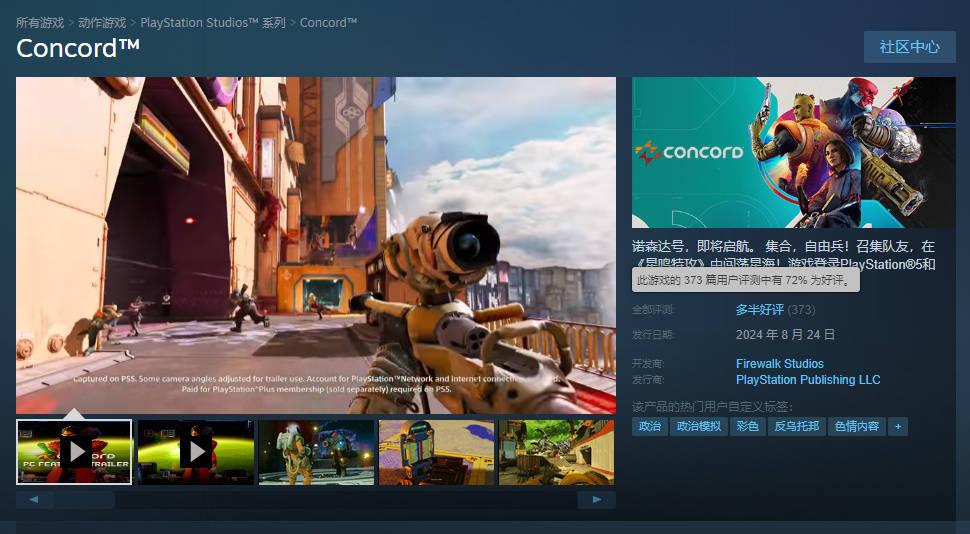Click the Concord™ page title
970x534 pixels.
(x=78, y=48)
